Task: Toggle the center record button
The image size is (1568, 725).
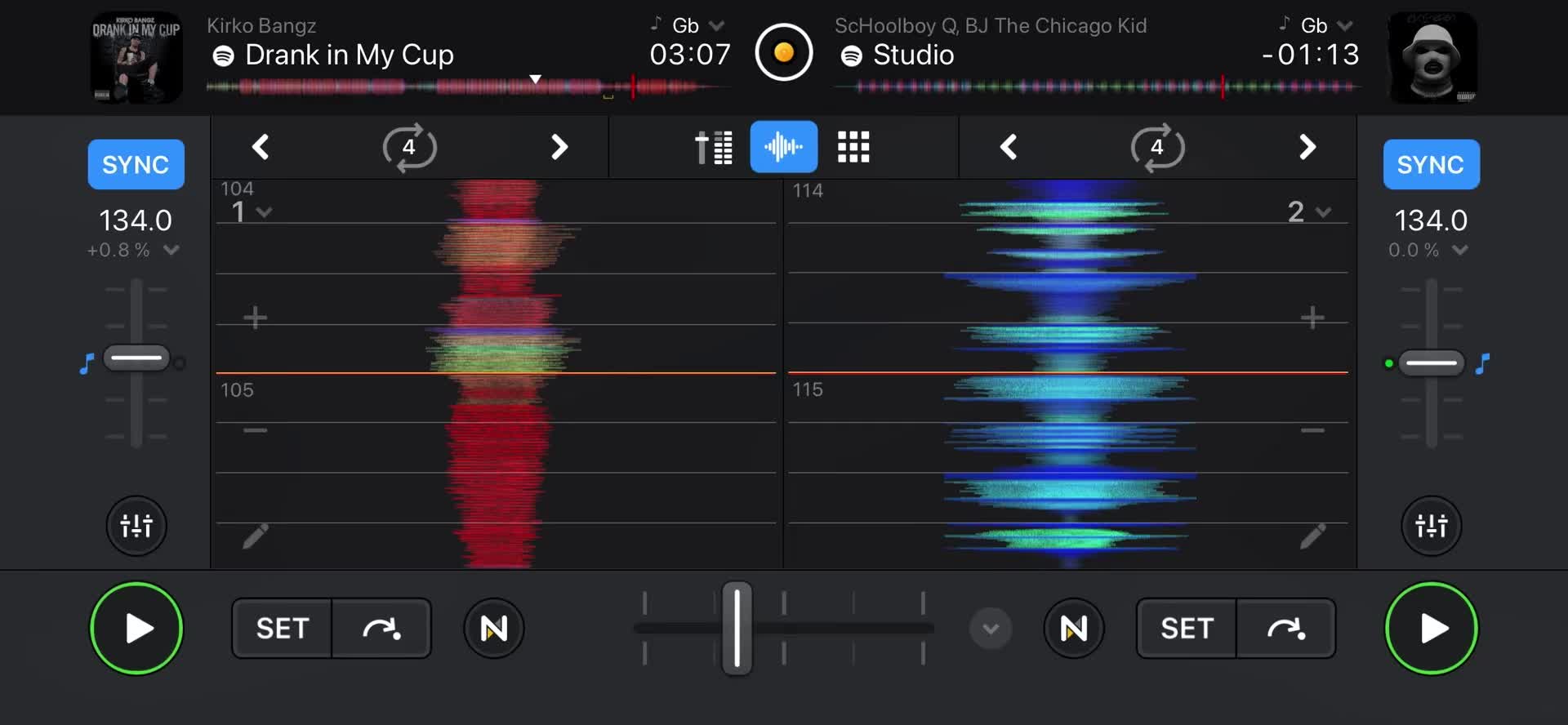Action: click(783, 53)
